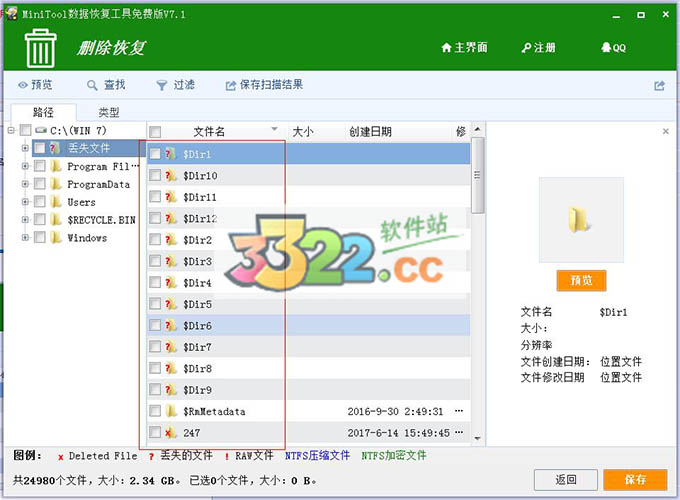Click the 247 deleted folder icon

[x=170, y=432]
